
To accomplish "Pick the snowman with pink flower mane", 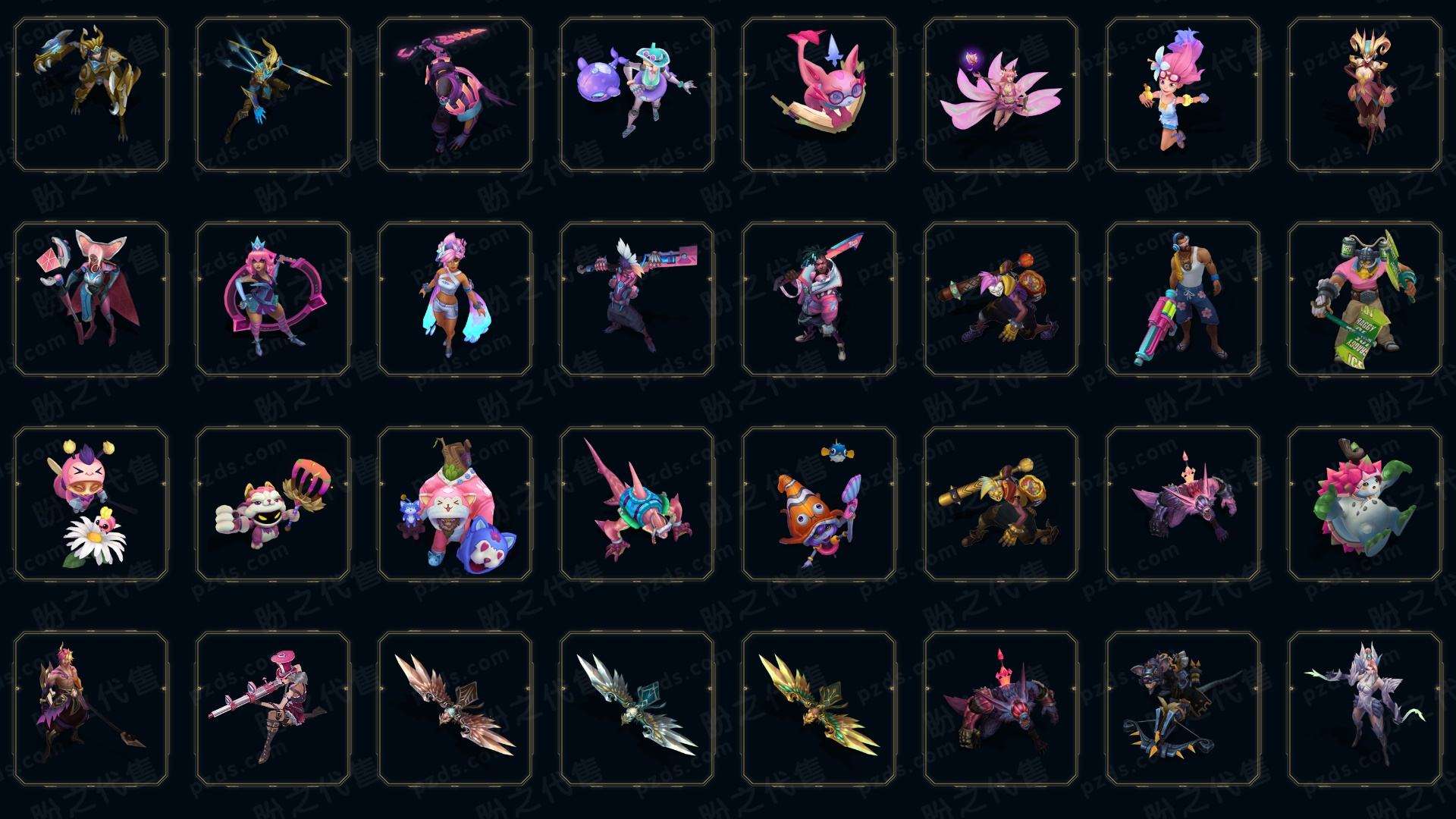I will pyautogui.click(x=1365, y=504).
